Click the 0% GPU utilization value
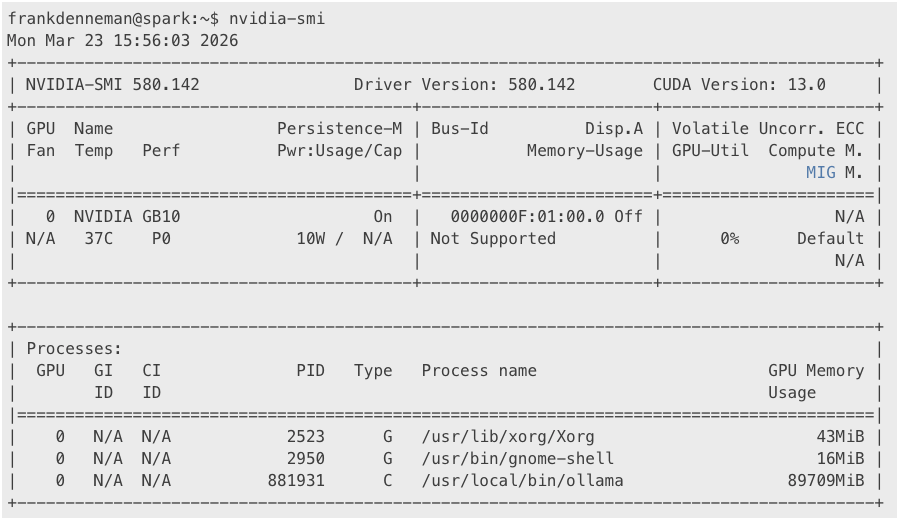 coord(729,238)
